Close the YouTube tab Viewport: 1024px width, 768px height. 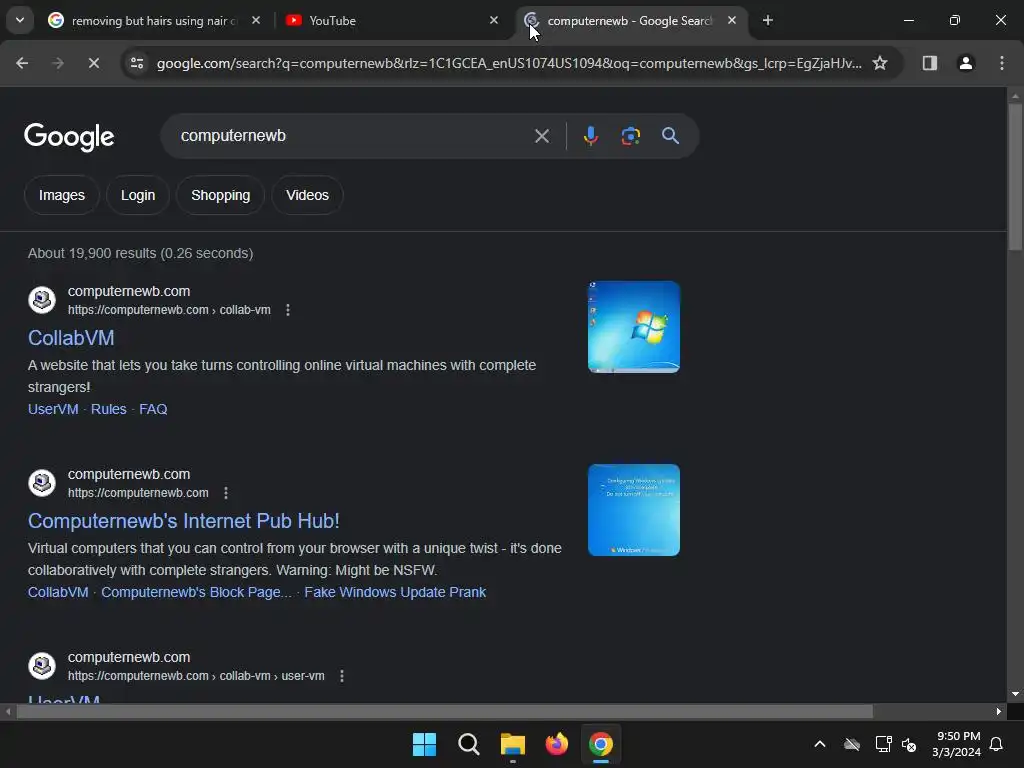pyautogui.click(x=494, y=20)
